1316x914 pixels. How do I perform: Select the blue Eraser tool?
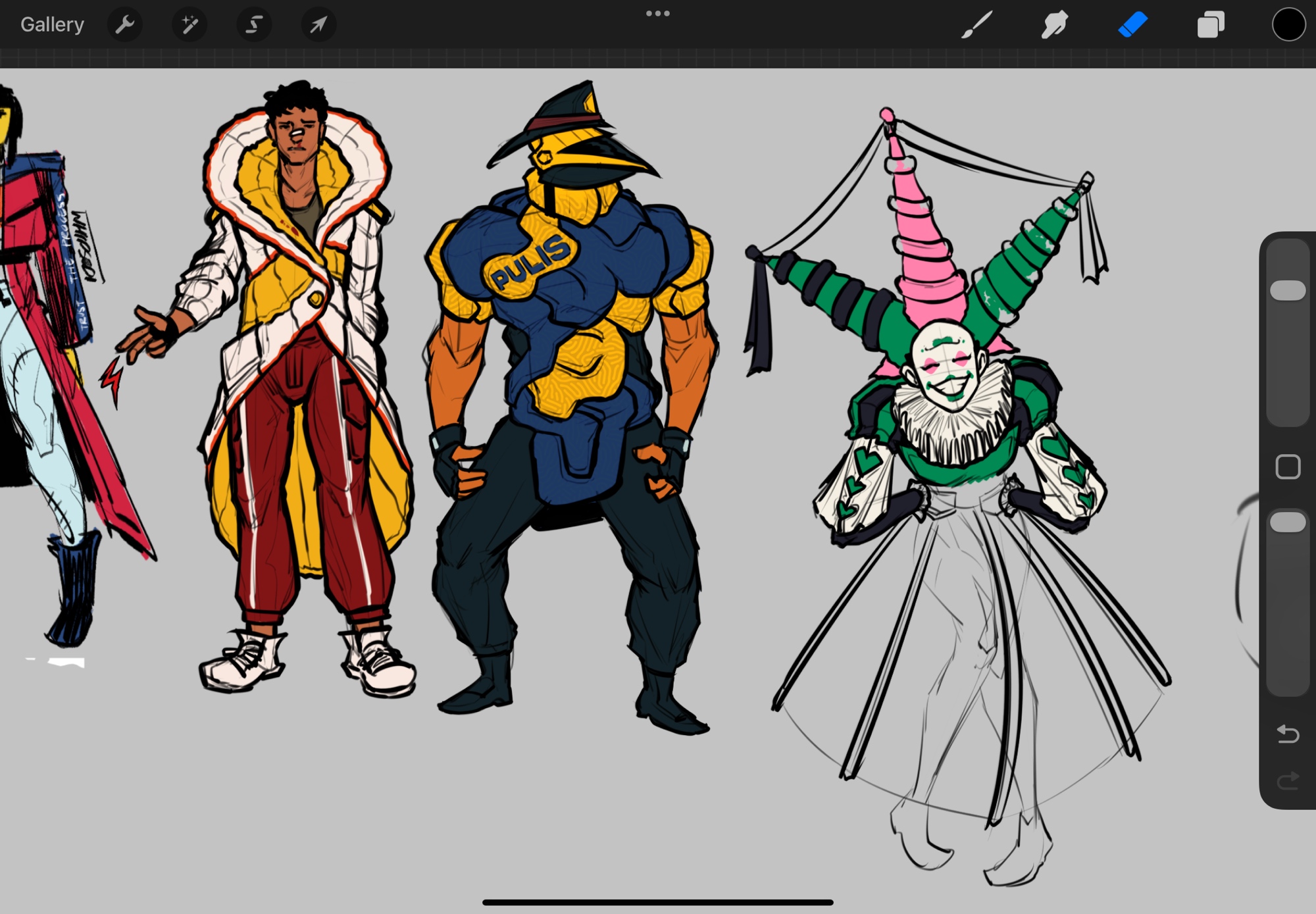(1132, 24)
